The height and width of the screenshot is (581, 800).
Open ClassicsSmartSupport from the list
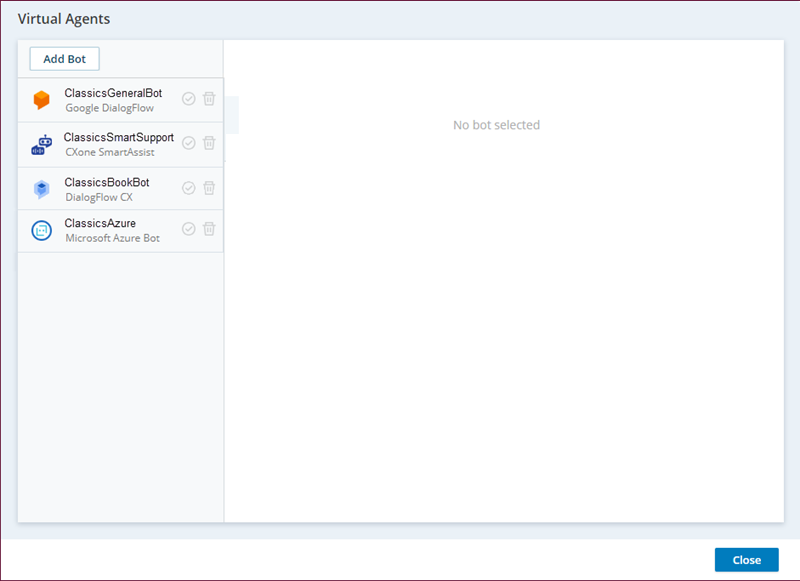point(120,145)
